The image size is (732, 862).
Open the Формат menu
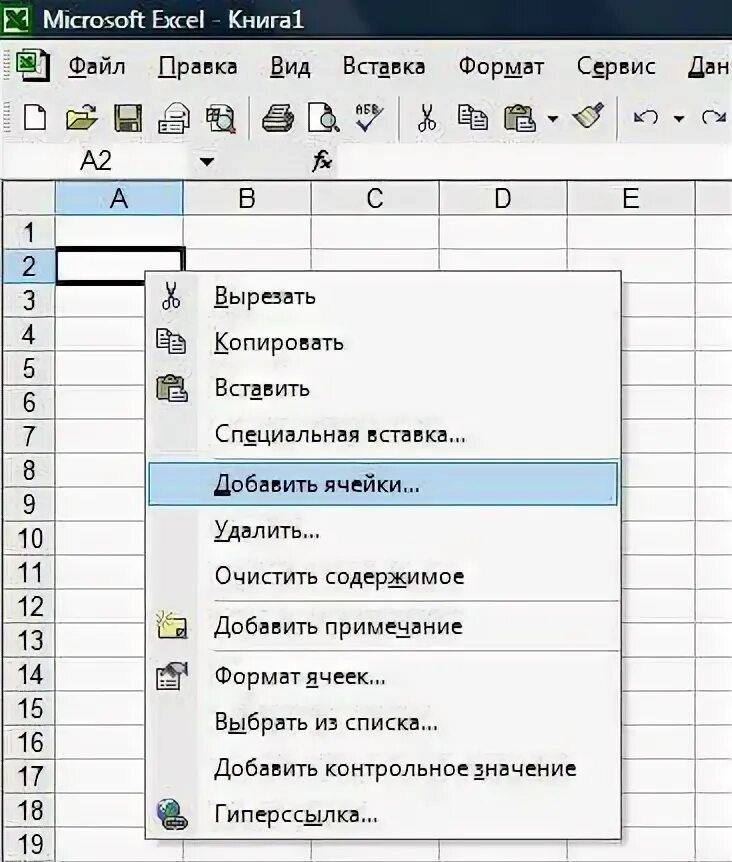(501, 67)
